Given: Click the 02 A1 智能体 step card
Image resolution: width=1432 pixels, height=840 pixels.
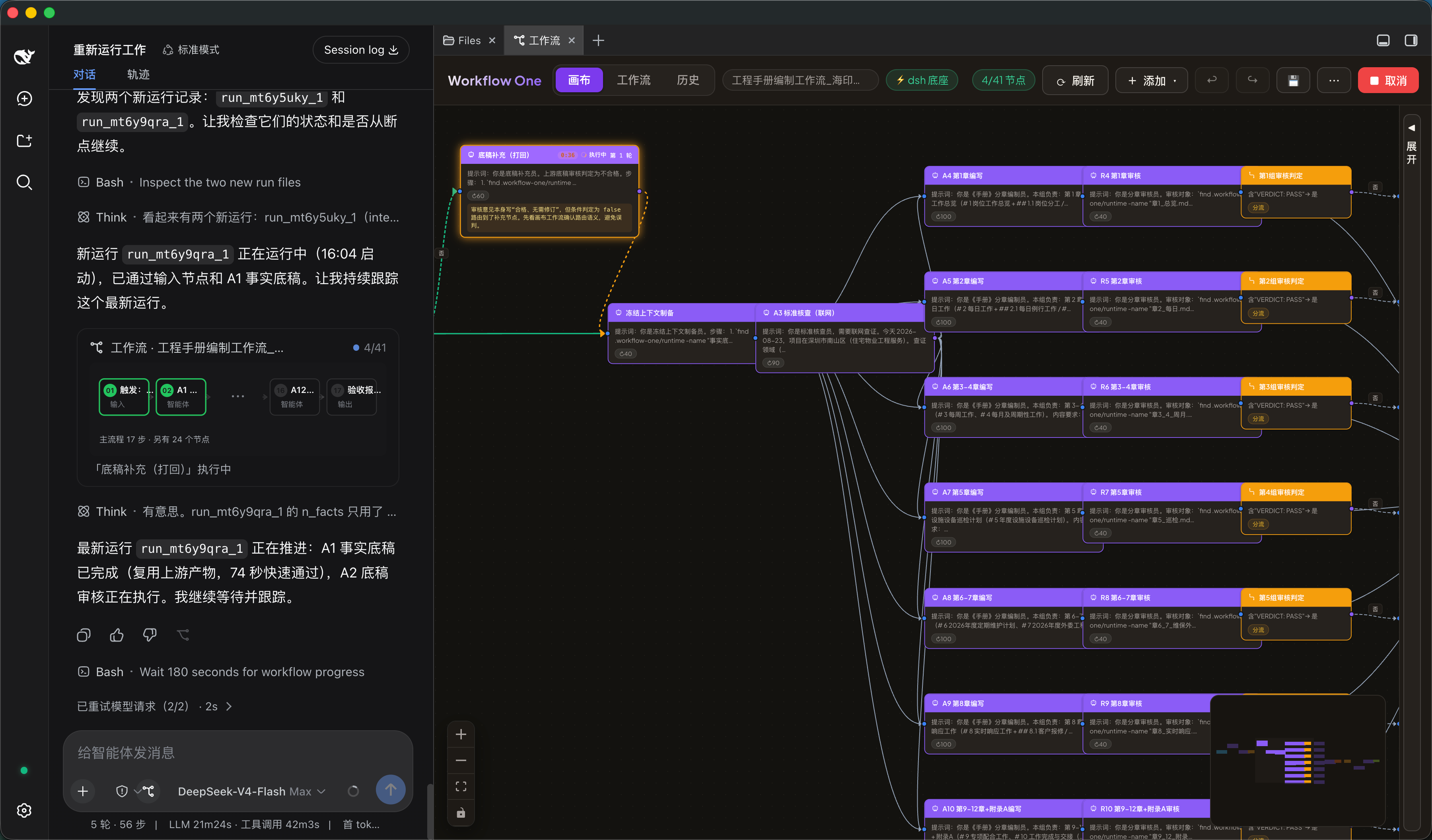Looking at the screenshot, I should point(181,396).
